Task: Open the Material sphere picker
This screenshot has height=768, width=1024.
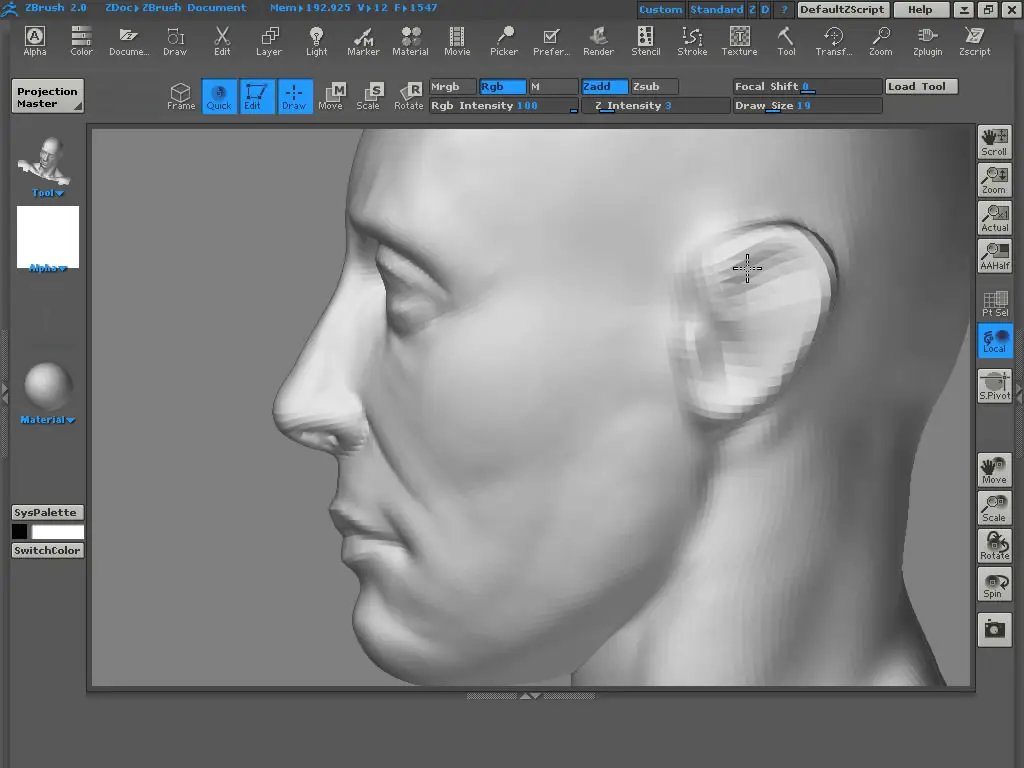Action: click(x=47, y=391)
